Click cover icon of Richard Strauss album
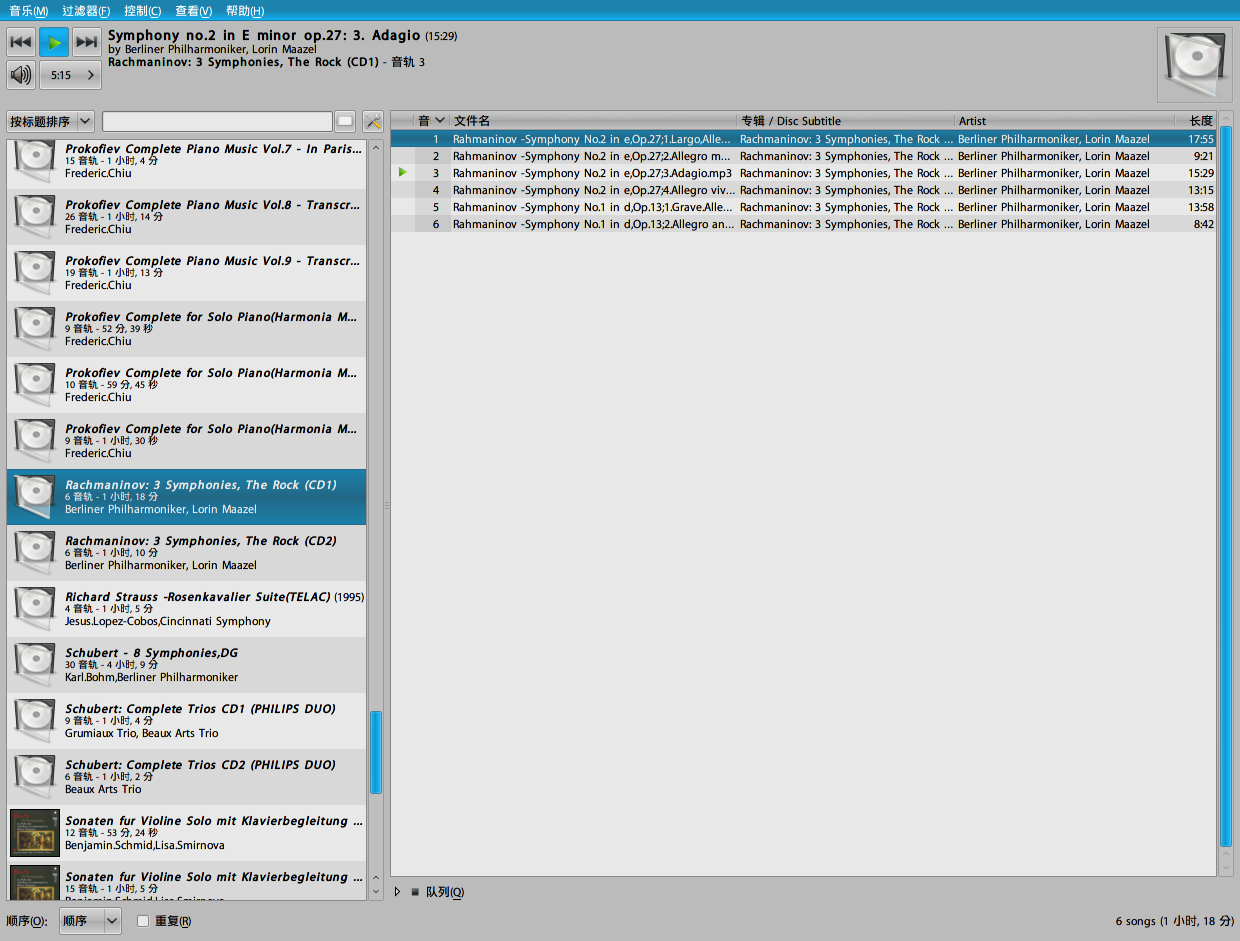Viewport: 1240px width, 941px height. [35, 609]
